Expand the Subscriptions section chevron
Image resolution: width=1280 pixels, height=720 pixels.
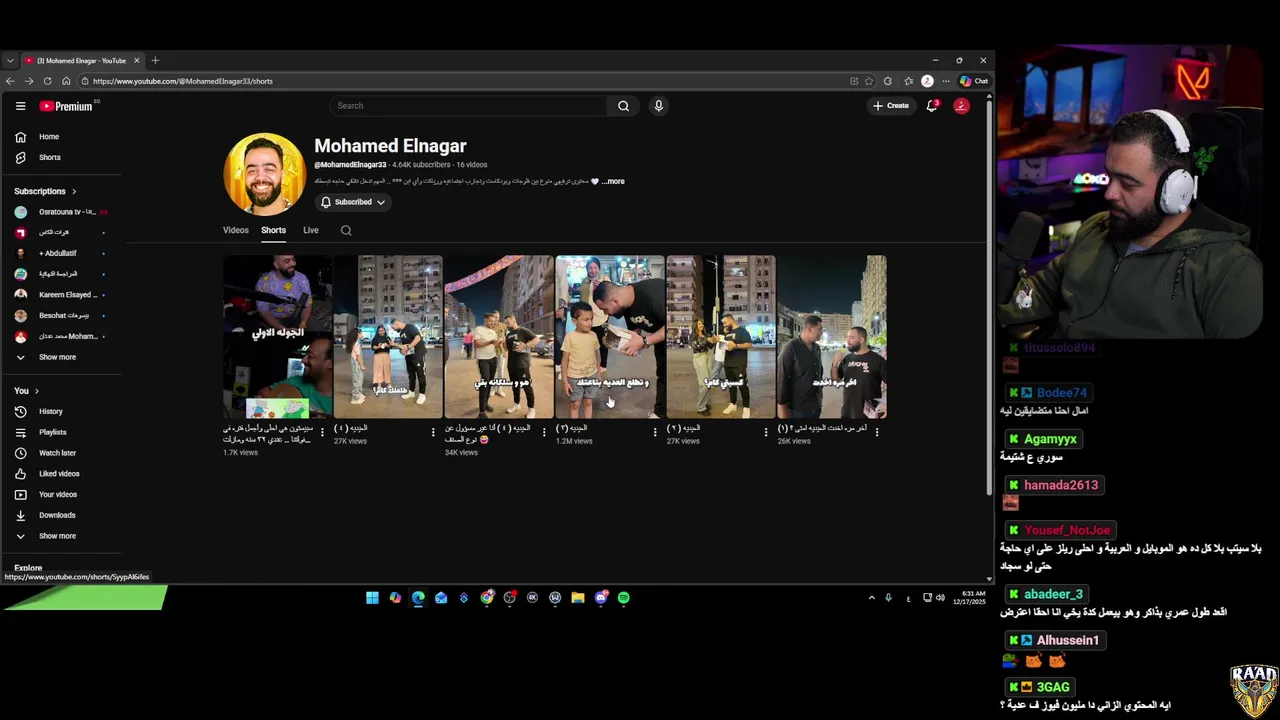point(74,191)
